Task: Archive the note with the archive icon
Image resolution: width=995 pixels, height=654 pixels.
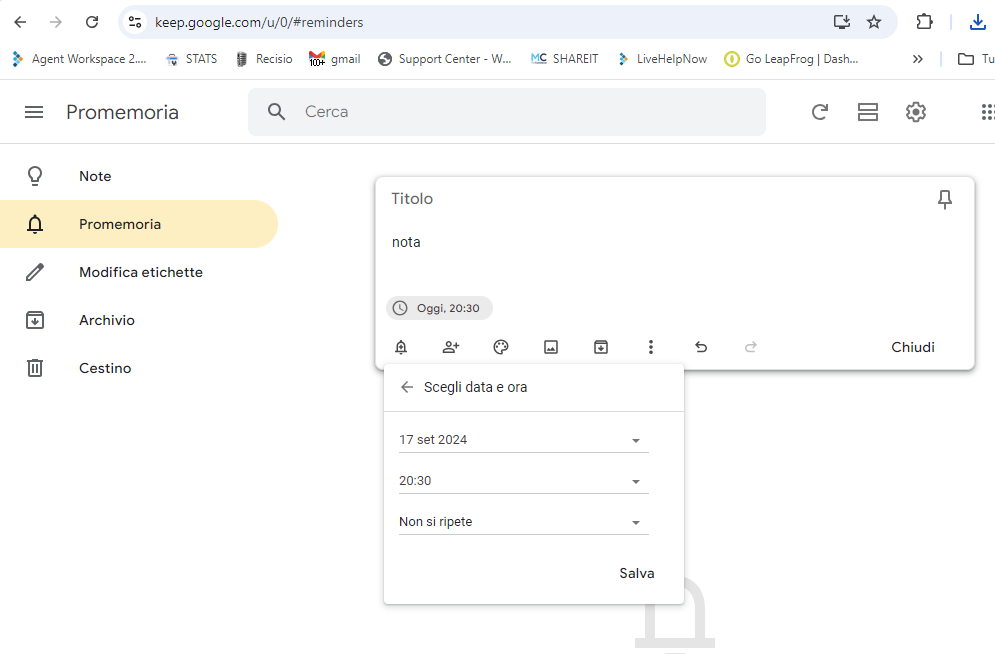Action: pos(601,347)
